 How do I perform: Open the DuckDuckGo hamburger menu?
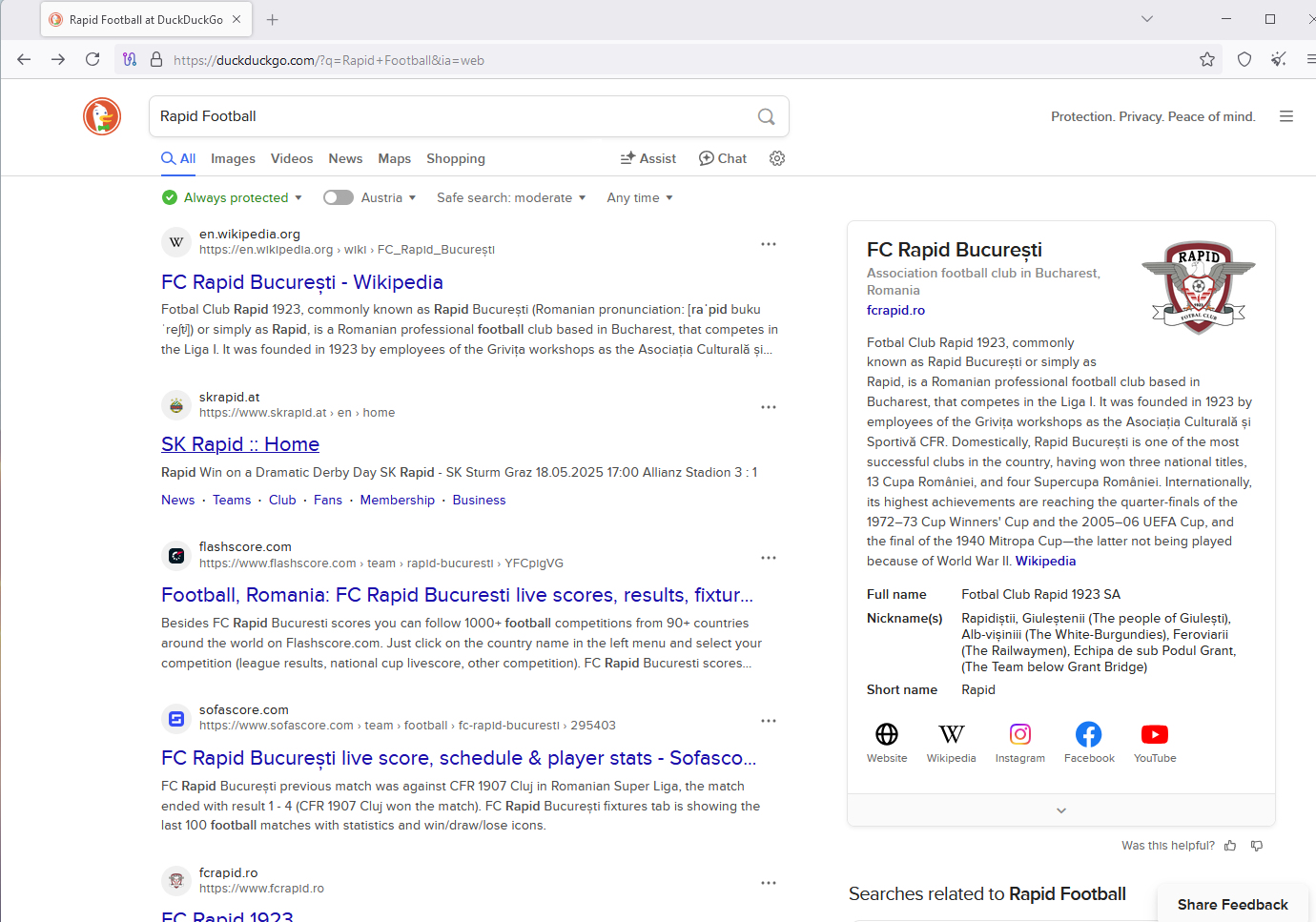pos(1286,116)
